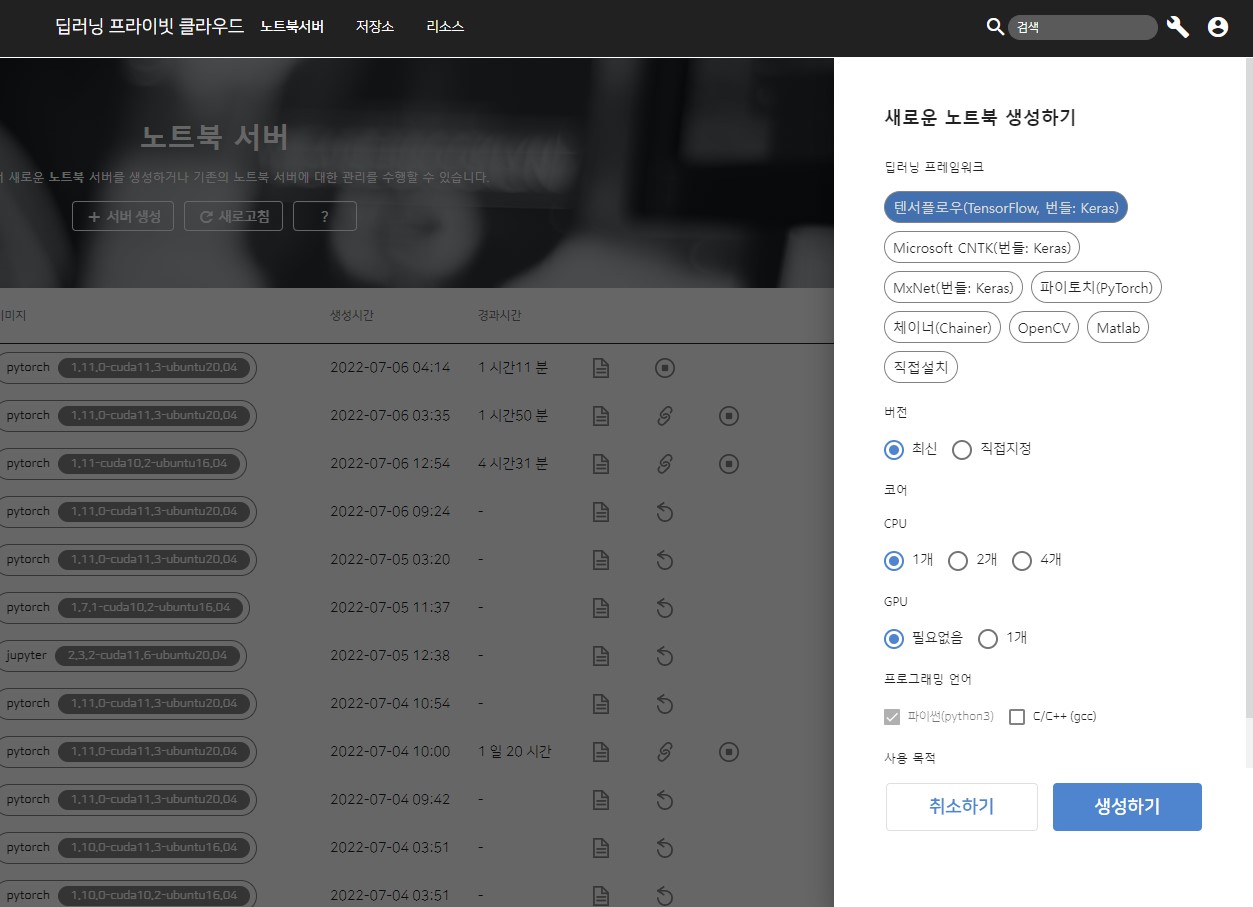Image resolution: width=1253 pixels, height=907 pixels.
Task: View document icon for 2022-07-06 12:54 row
Action: tap(601, 463)
